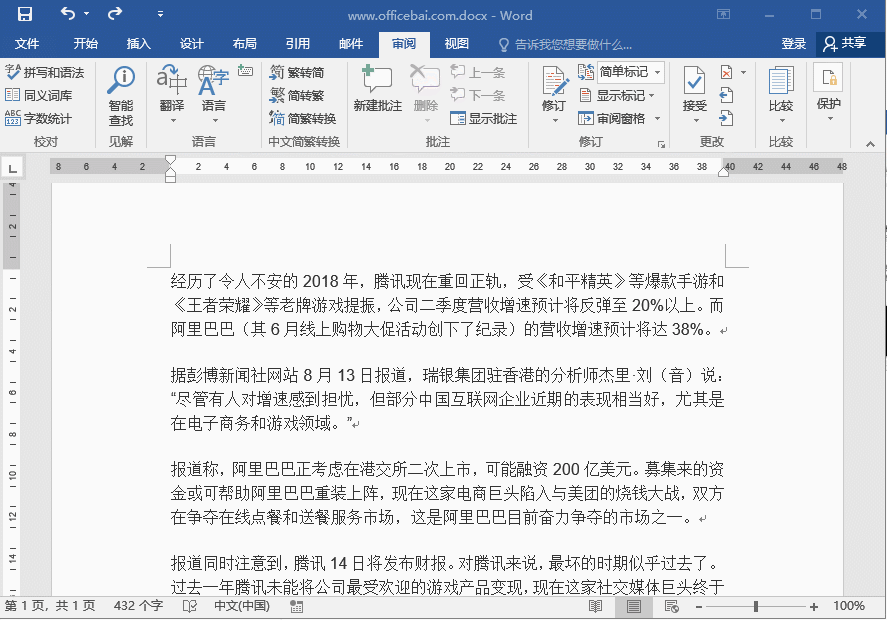887x620 pixels.
Task: Open the reject change dropdown arrow
Action: (x=743, y=72)
